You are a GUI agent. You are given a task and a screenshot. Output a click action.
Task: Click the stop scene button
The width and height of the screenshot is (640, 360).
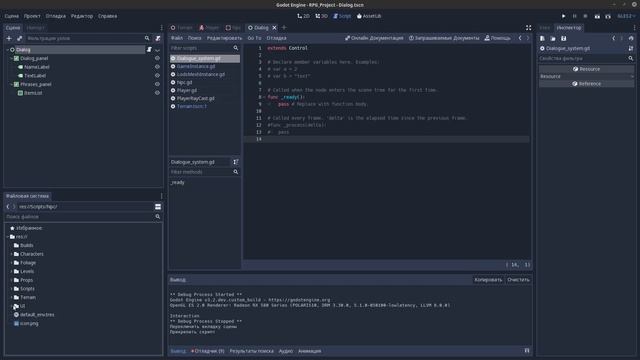pos(585,16)
